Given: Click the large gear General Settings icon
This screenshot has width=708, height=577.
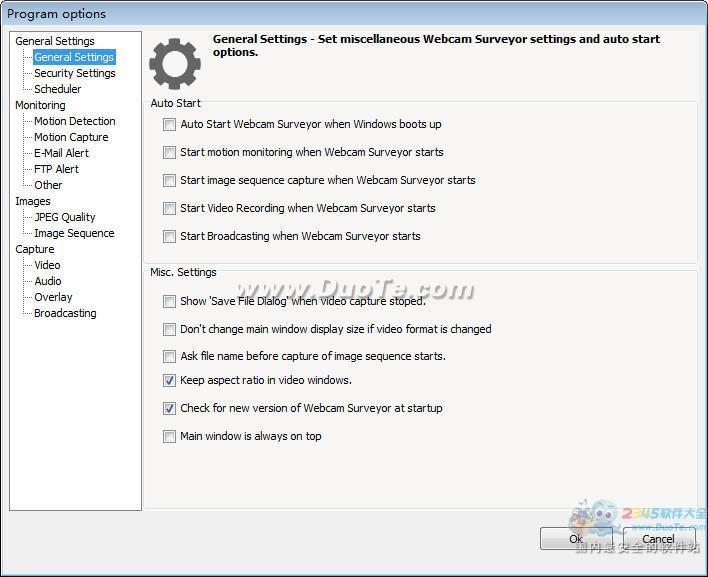Looking at the screenshot, I should click(x=175, y=64).
